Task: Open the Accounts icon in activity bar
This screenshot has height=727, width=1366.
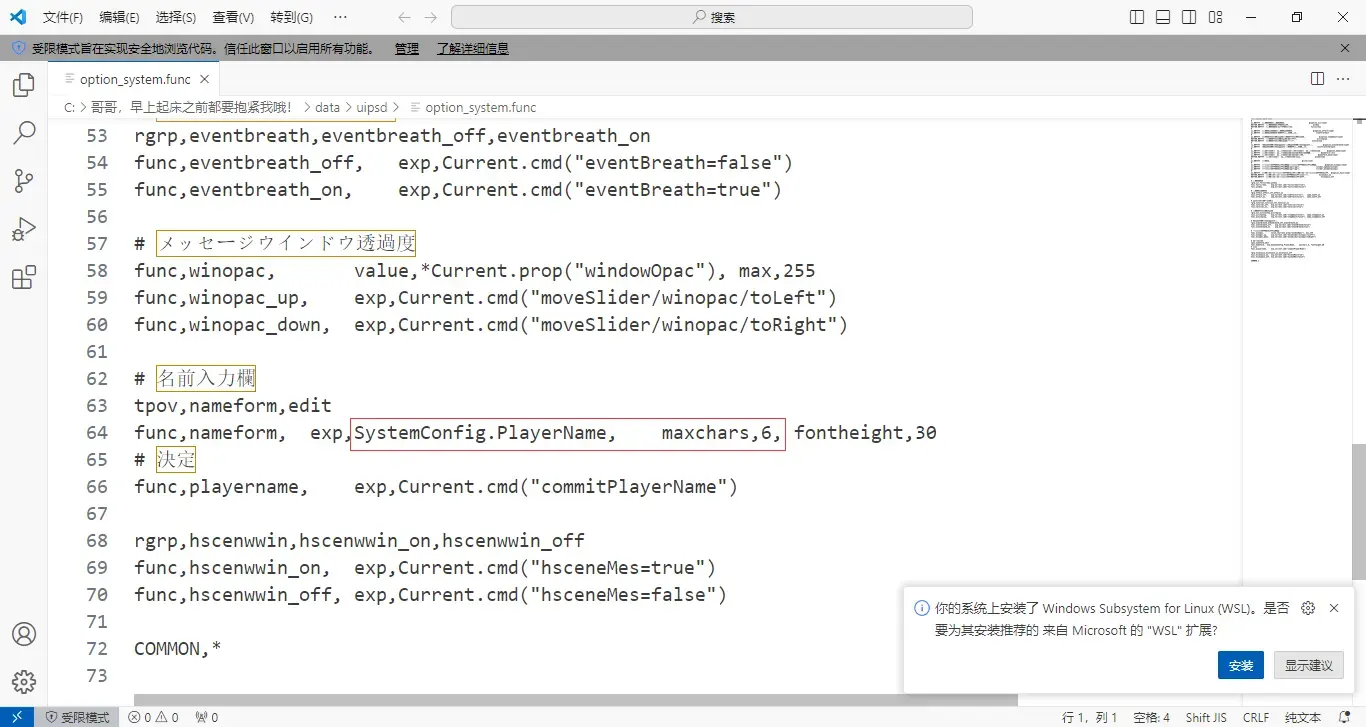Action: (x=24, y=634)
